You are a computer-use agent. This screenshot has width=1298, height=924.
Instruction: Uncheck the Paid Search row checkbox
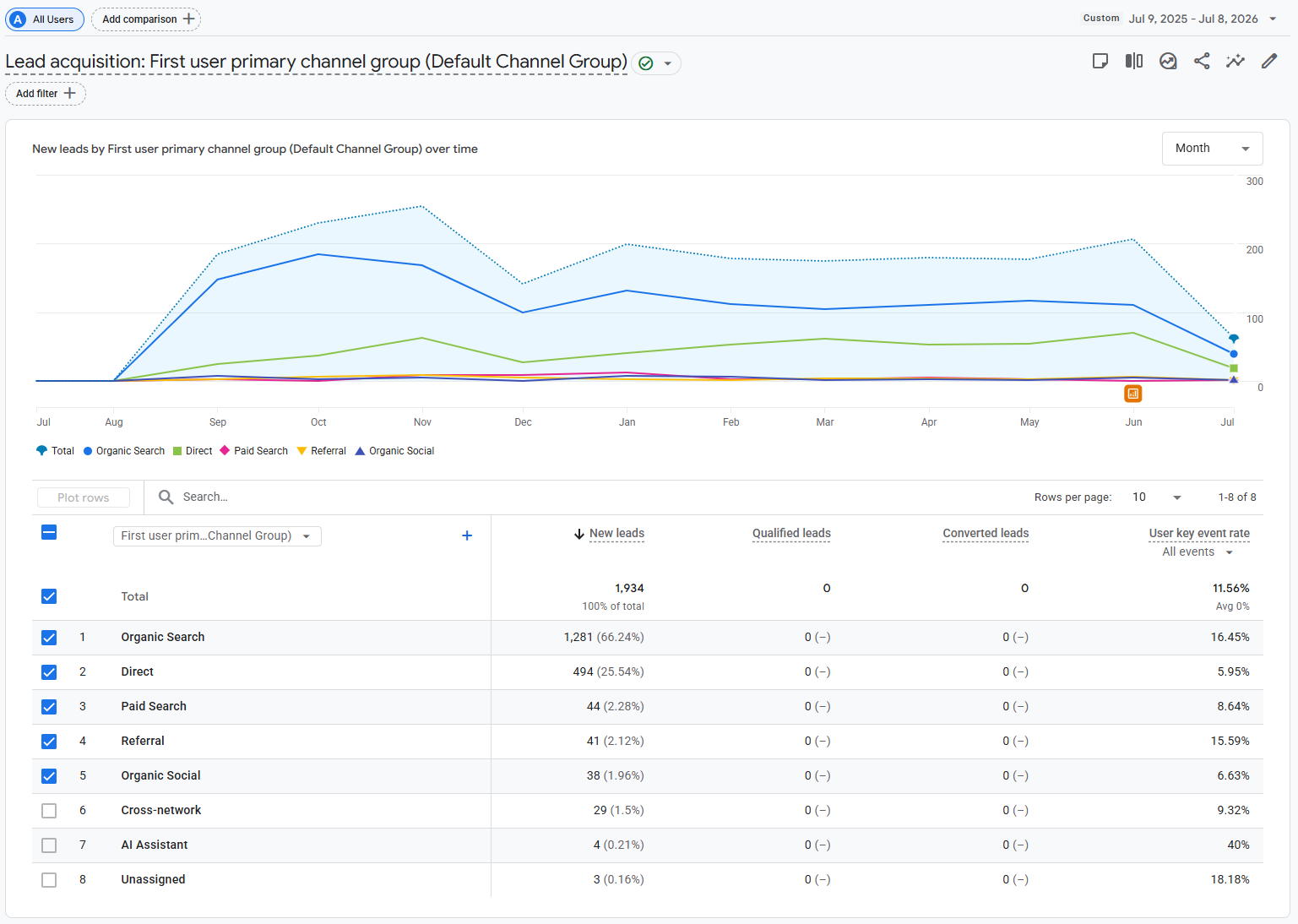[x=49, y=707]
